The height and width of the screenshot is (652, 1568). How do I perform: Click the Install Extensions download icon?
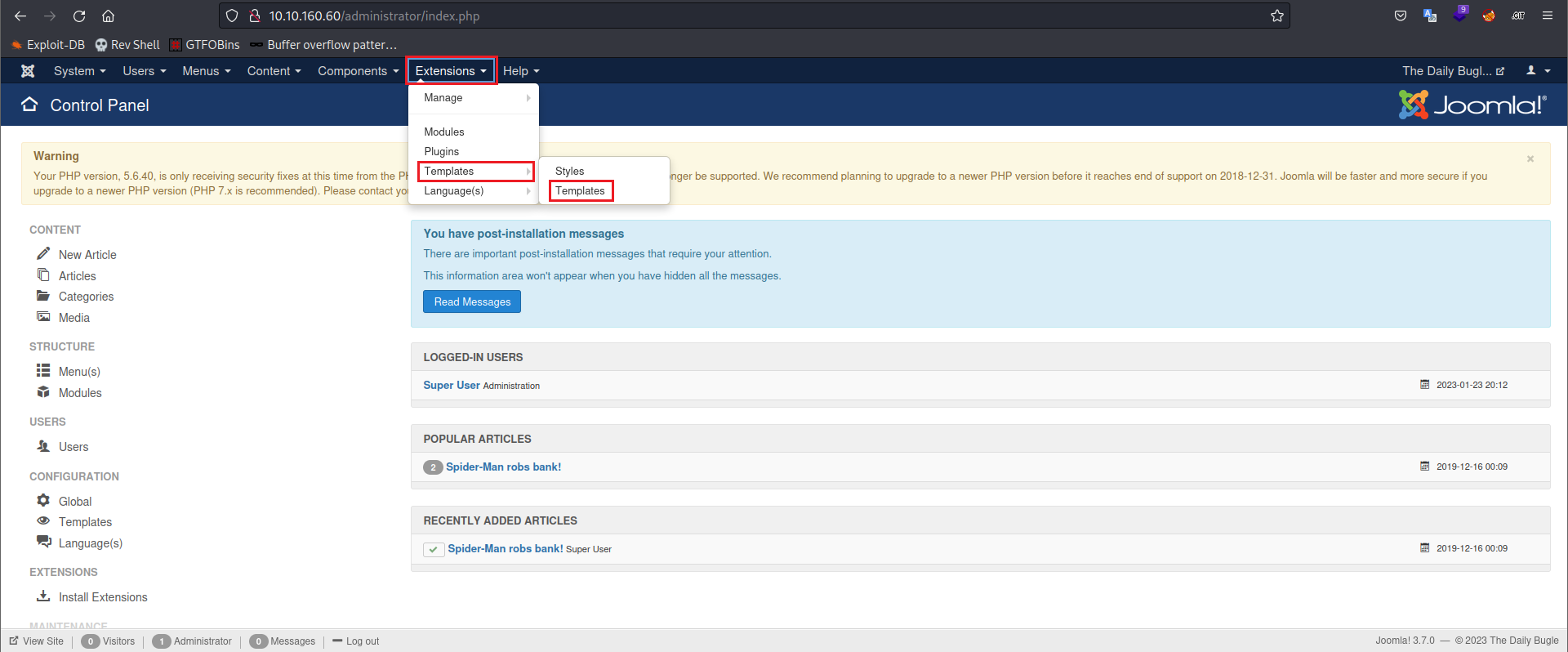tap(43, 596)
